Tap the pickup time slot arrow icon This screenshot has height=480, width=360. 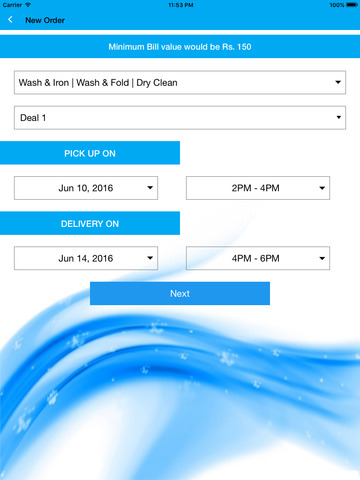pos(322,188)
